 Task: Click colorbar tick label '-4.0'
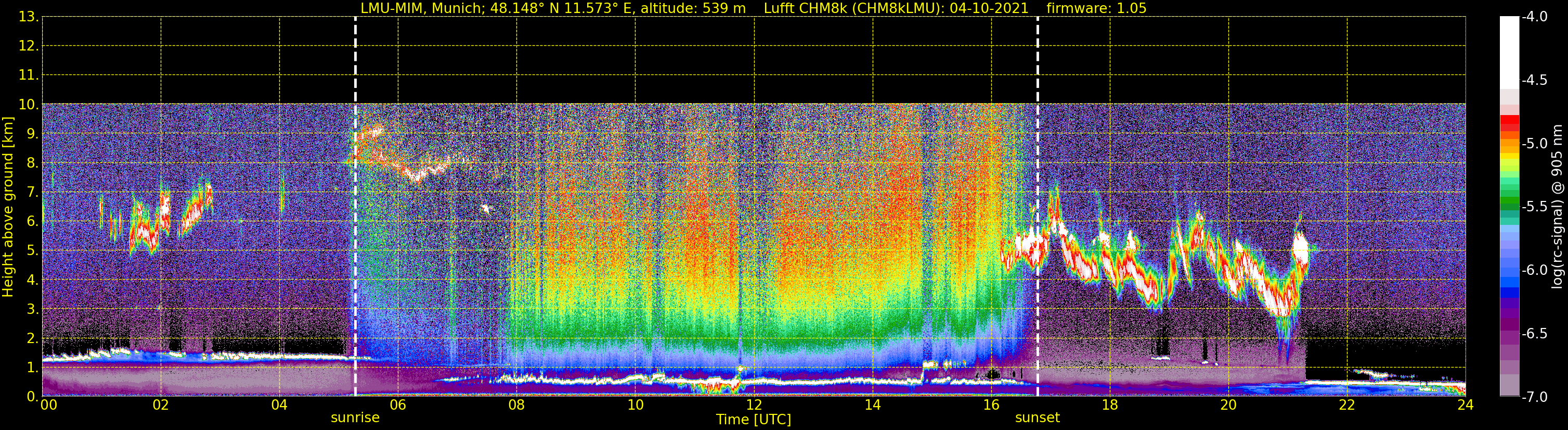pos(1534,17)
